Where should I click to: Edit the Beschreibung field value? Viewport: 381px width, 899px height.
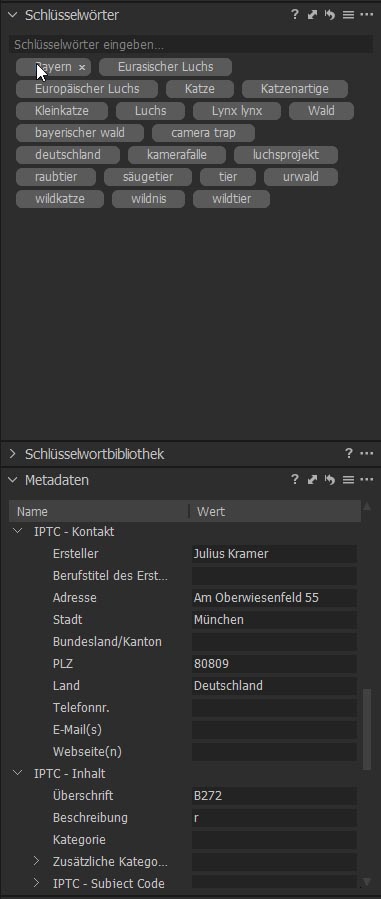click(274, 818)
